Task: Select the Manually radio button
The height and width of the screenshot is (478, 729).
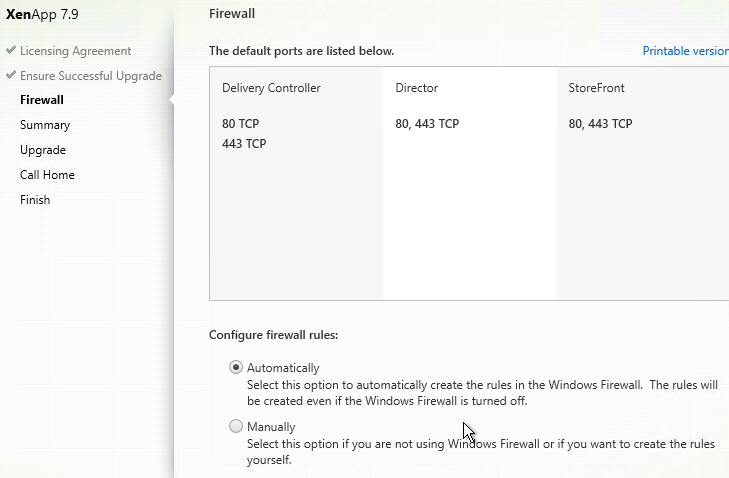Action: [236, 426]
